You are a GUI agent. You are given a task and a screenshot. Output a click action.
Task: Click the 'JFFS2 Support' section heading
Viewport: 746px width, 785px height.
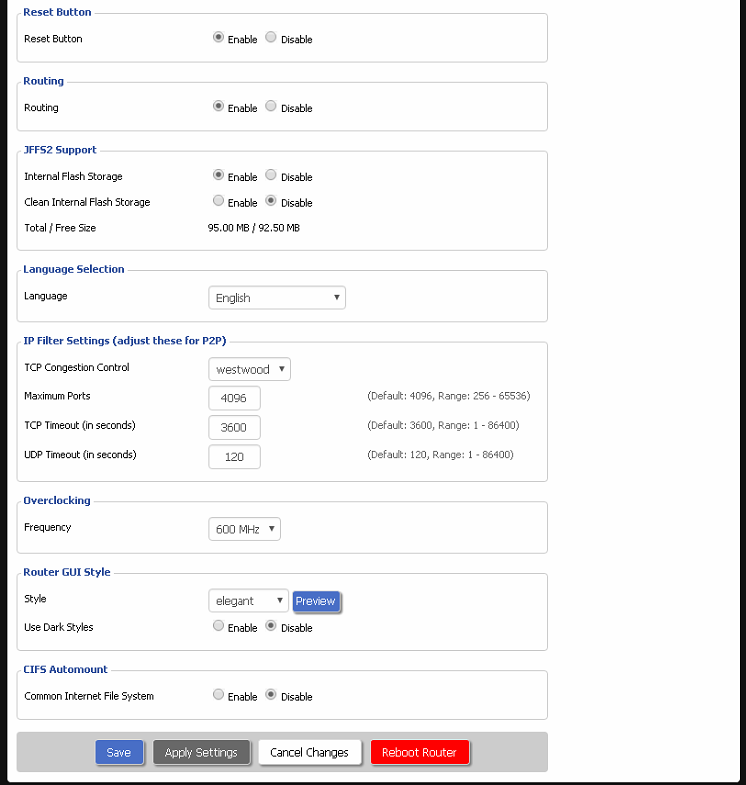pos(60,150)
